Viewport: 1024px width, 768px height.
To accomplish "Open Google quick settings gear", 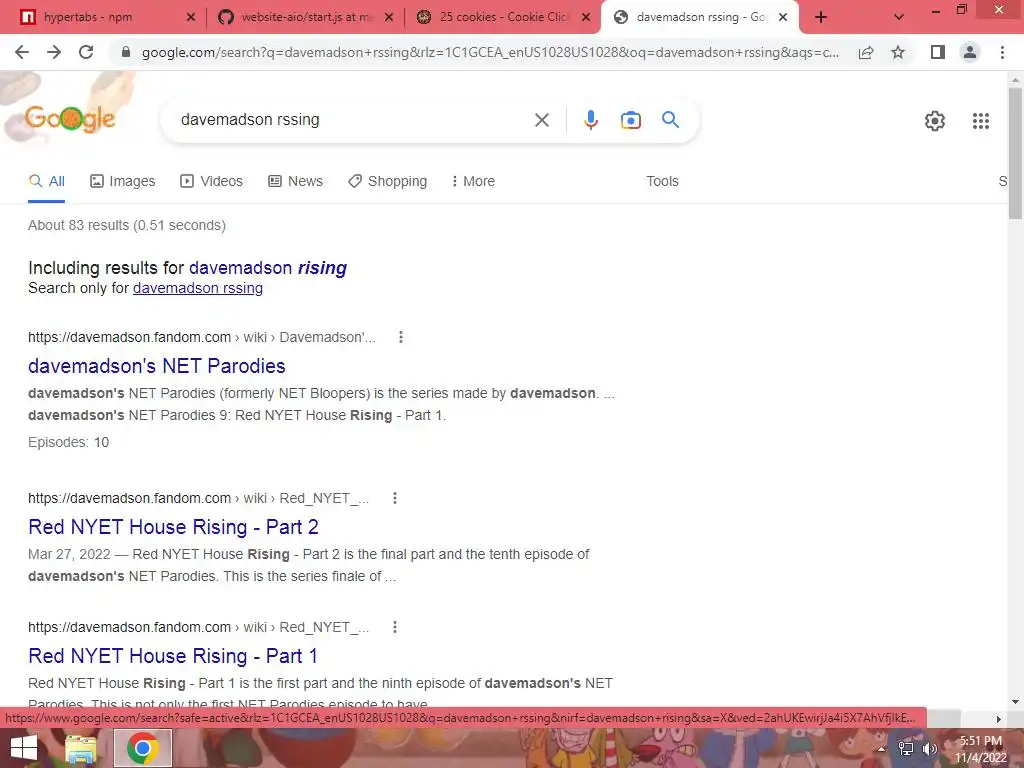I will pos(935,121).
